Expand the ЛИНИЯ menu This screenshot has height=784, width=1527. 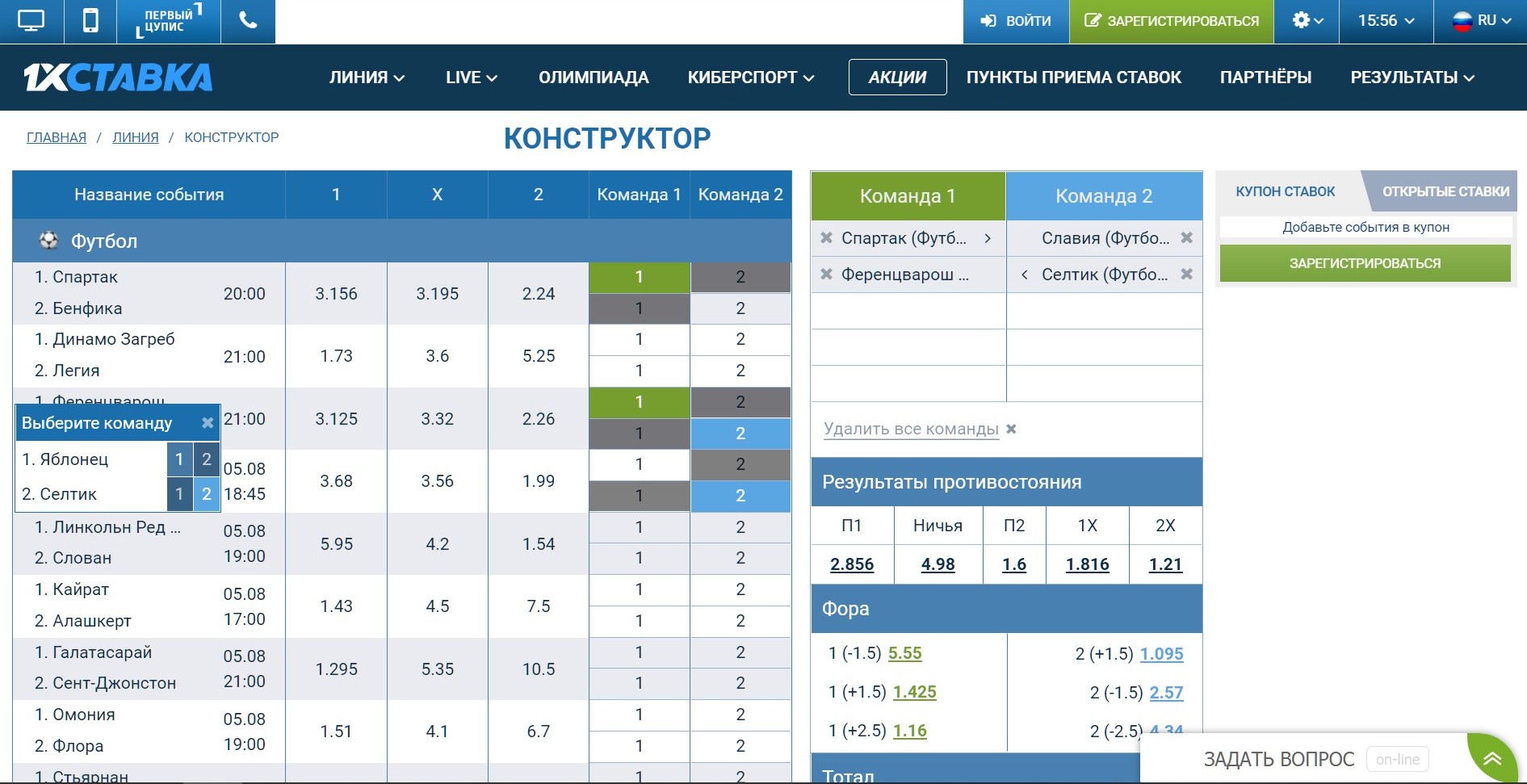coord(367,78)
